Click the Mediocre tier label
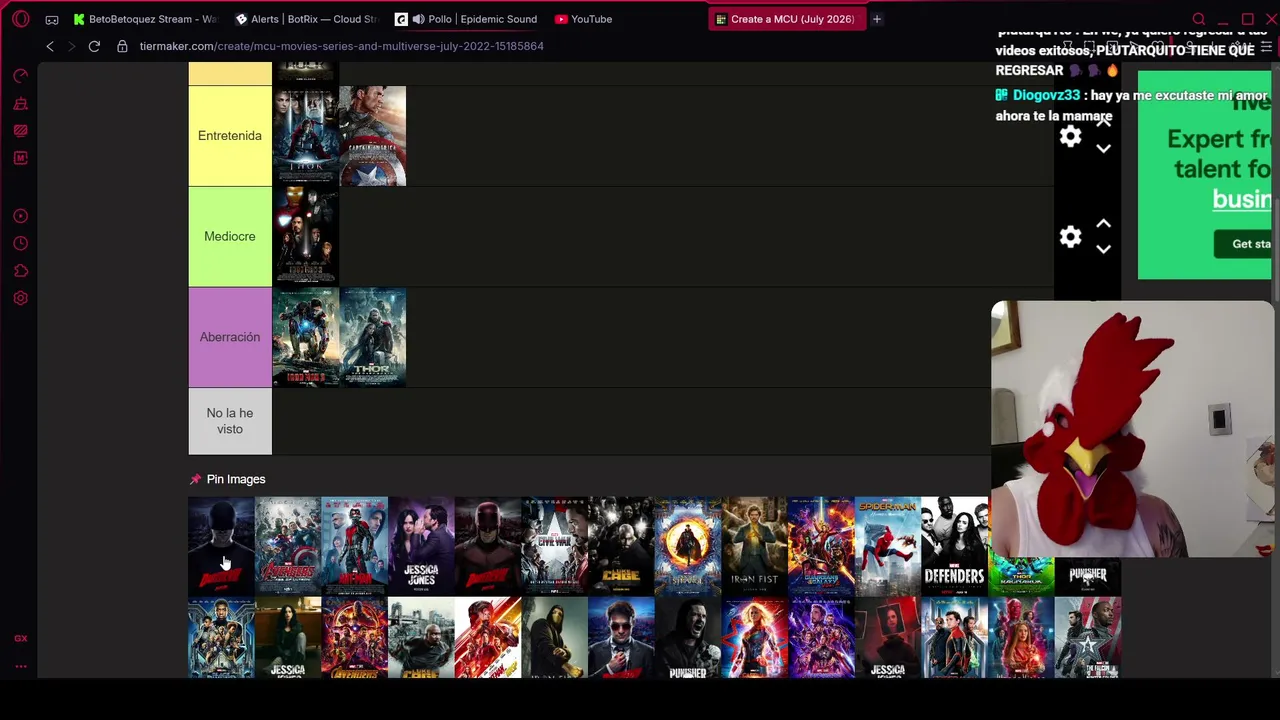This screenshot has width=1280, height=720. click(230, 237)
